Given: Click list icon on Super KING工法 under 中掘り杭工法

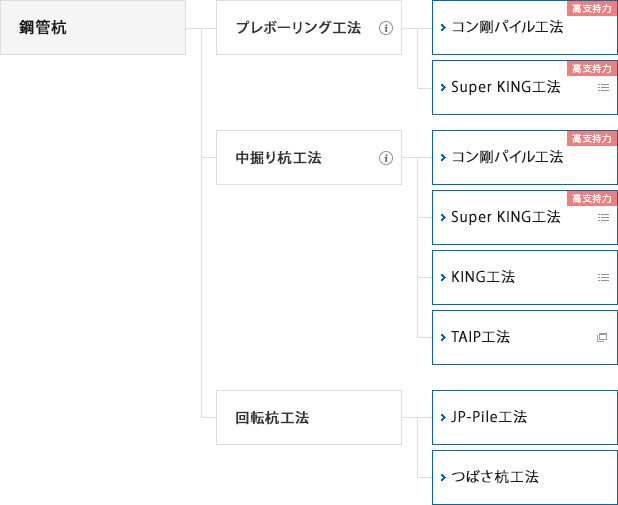Looking at the screenshot, I should coord(603,218).
